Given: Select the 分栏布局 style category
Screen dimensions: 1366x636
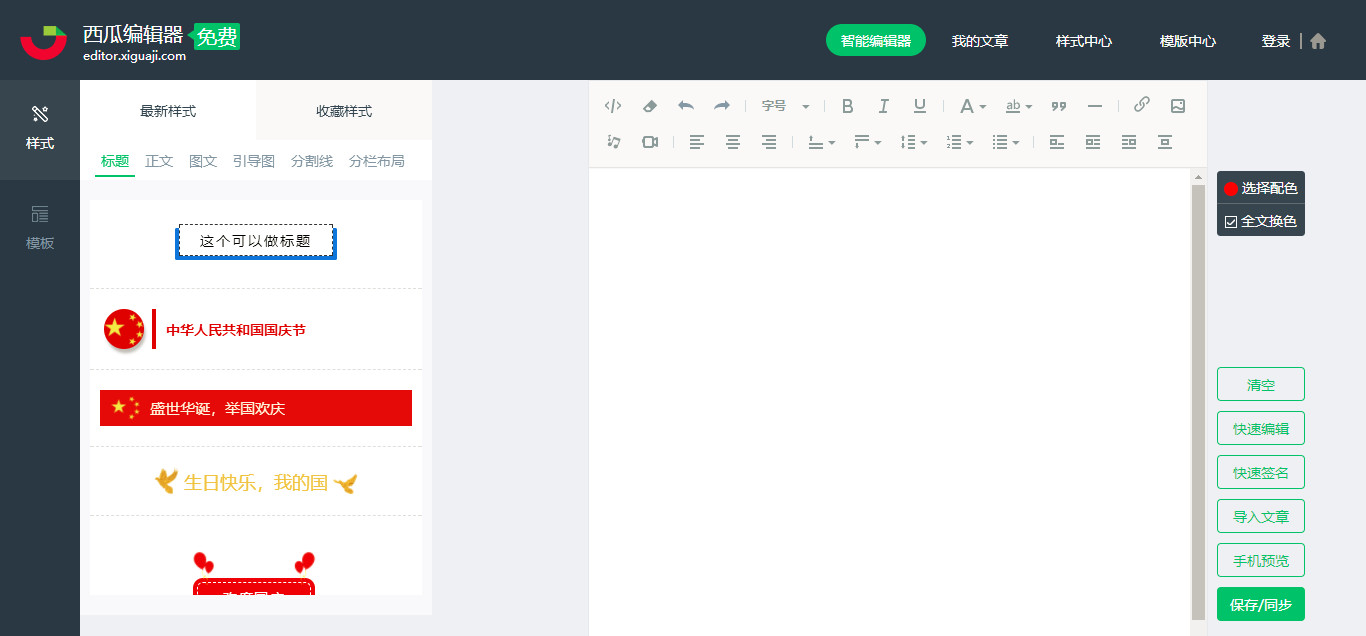Looking at the screenshot, I should click(377, 161).
